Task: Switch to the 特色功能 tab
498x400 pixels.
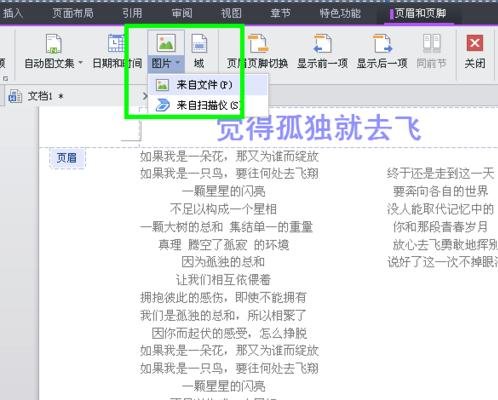Action: coord(340,13)
